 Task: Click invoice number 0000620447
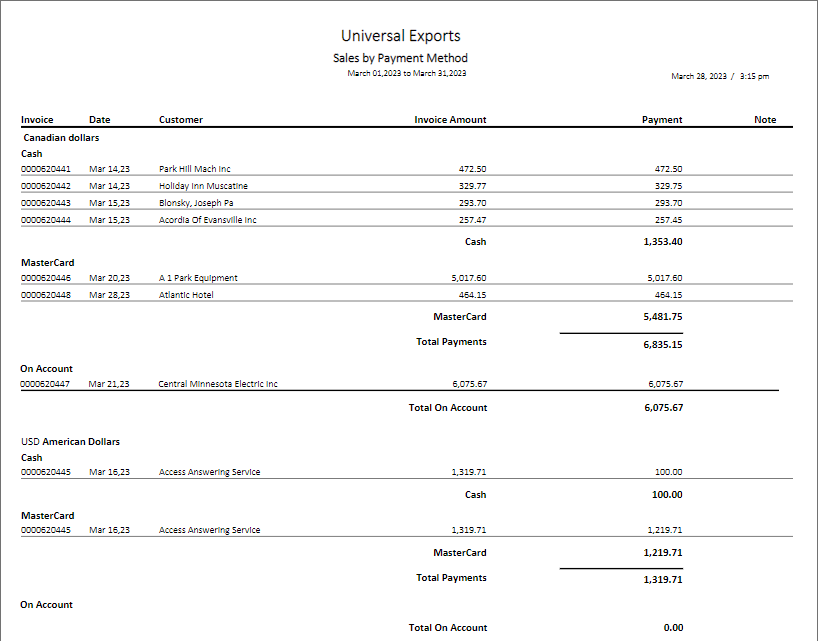click(x=45, y=384)
